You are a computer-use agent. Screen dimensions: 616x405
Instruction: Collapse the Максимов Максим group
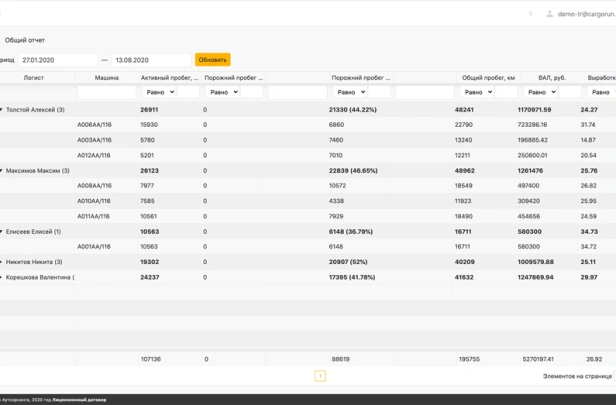2,171
